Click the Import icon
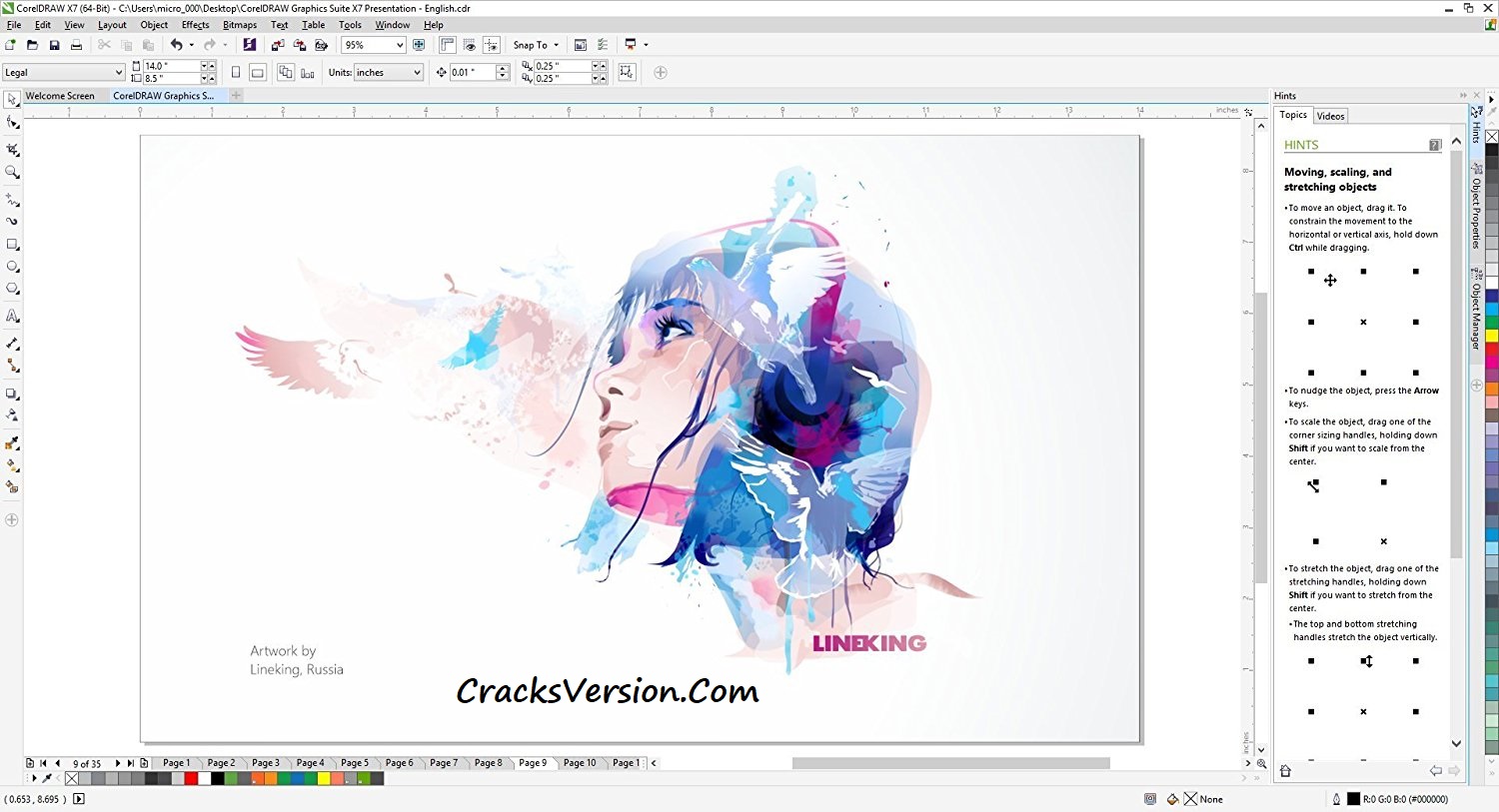The width and height of the screenshot is (1499, 812). point(278,45)
